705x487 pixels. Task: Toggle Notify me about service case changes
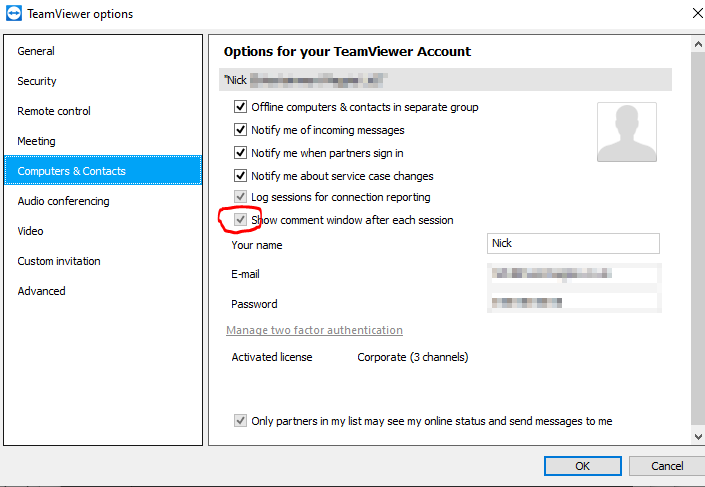241,175
